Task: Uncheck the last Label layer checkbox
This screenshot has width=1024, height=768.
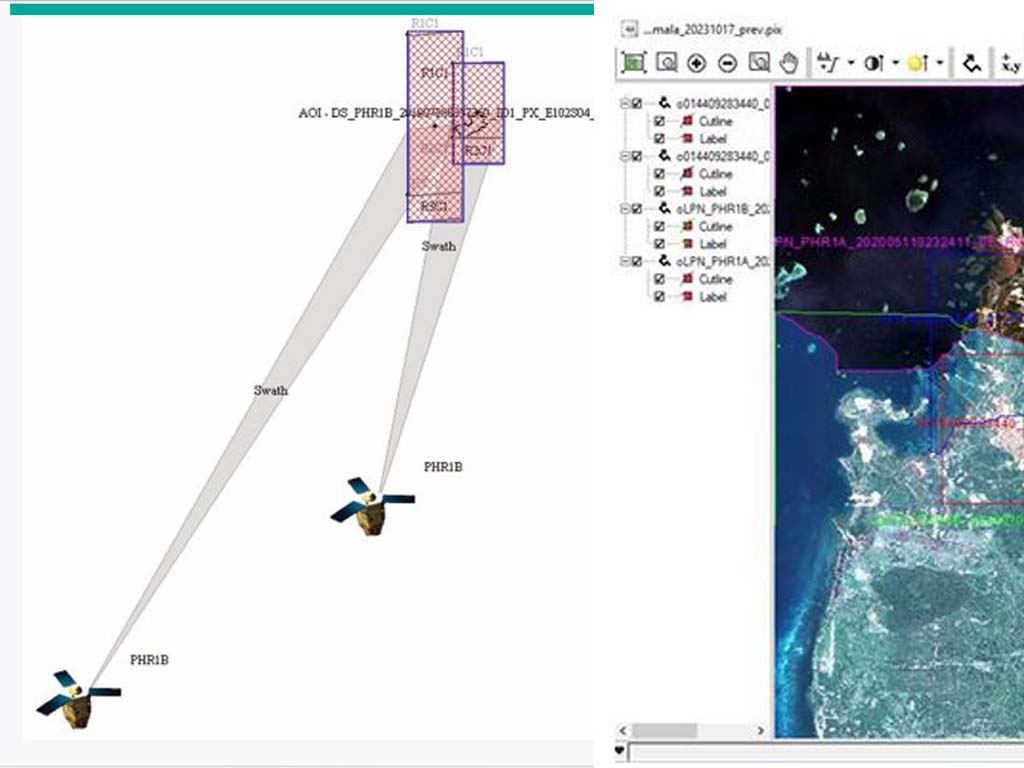Action: (659, 297)
